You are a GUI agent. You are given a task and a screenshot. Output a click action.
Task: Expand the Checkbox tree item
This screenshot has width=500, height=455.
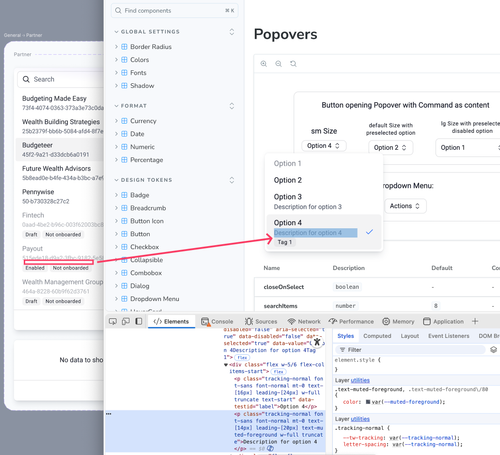pos(116,247)
